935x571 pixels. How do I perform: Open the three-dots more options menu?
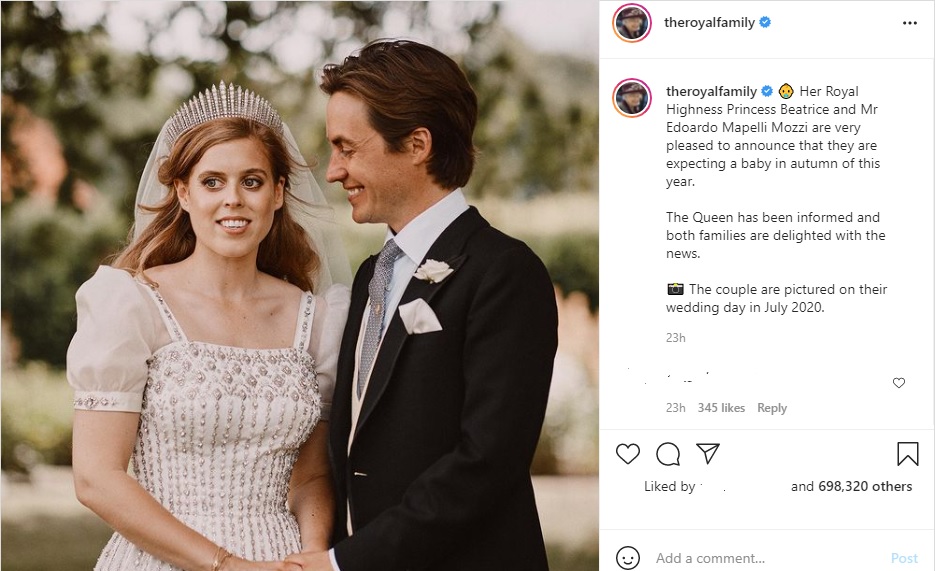tap(909, 23)
